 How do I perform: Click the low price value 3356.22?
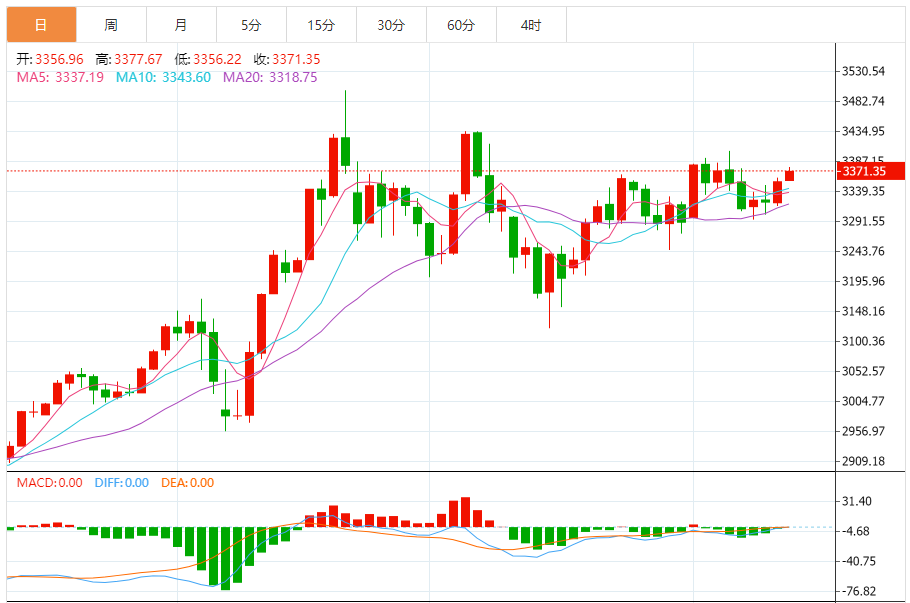[217, 59]
